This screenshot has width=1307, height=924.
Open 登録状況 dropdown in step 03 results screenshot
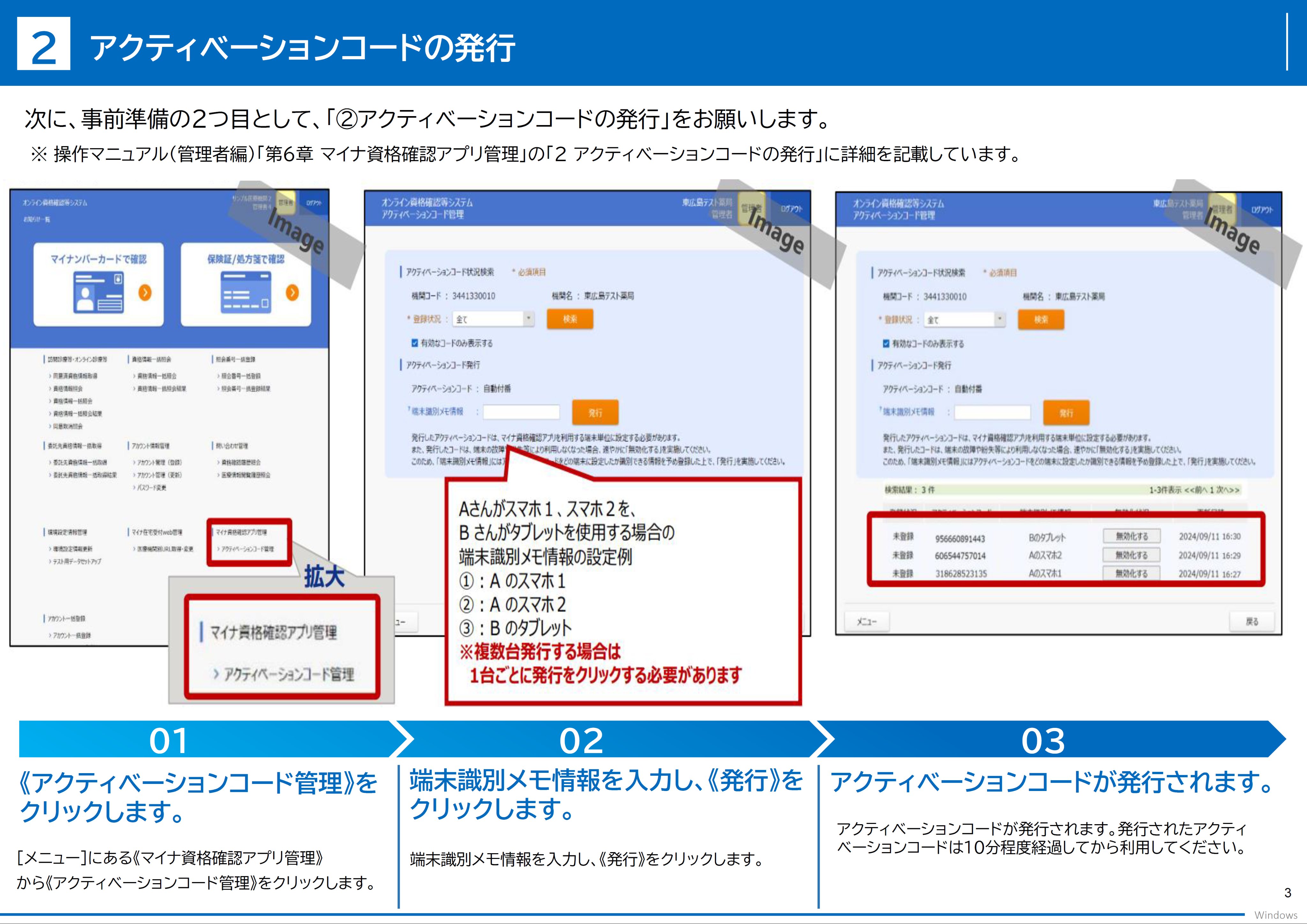965,320
